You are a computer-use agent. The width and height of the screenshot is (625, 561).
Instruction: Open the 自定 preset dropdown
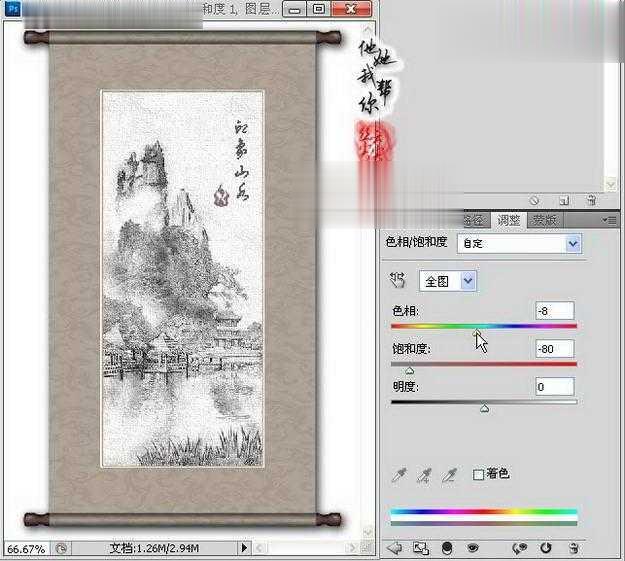click(519, 244)
